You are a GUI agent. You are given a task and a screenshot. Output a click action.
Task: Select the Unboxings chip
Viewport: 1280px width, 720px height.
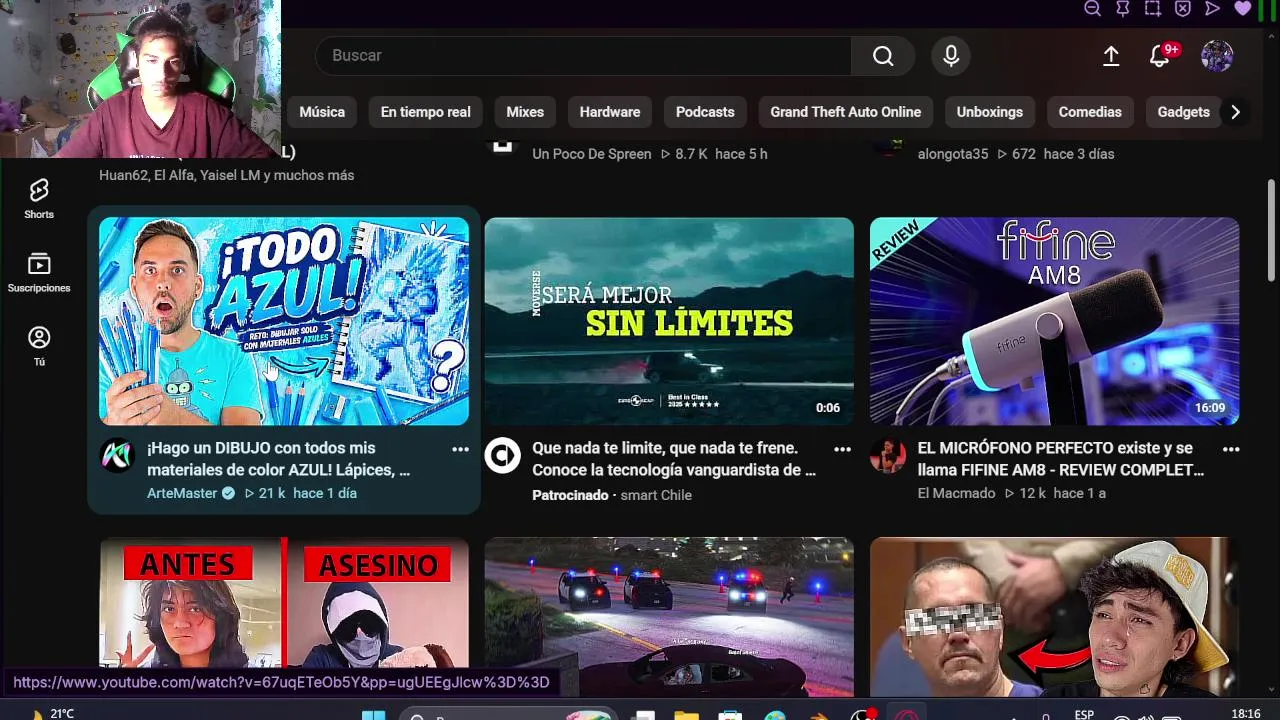[x=990, y=112]
